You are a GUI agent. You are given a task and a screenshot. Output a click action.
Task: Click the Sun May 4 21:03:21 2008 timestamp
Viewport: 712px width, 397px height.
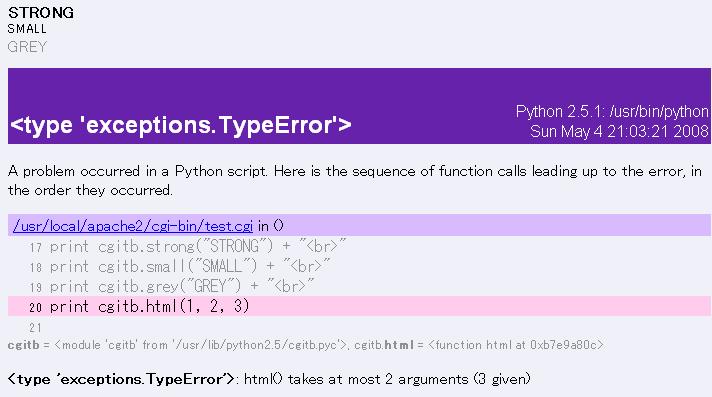pyautogui.click(x=619, y=131)
